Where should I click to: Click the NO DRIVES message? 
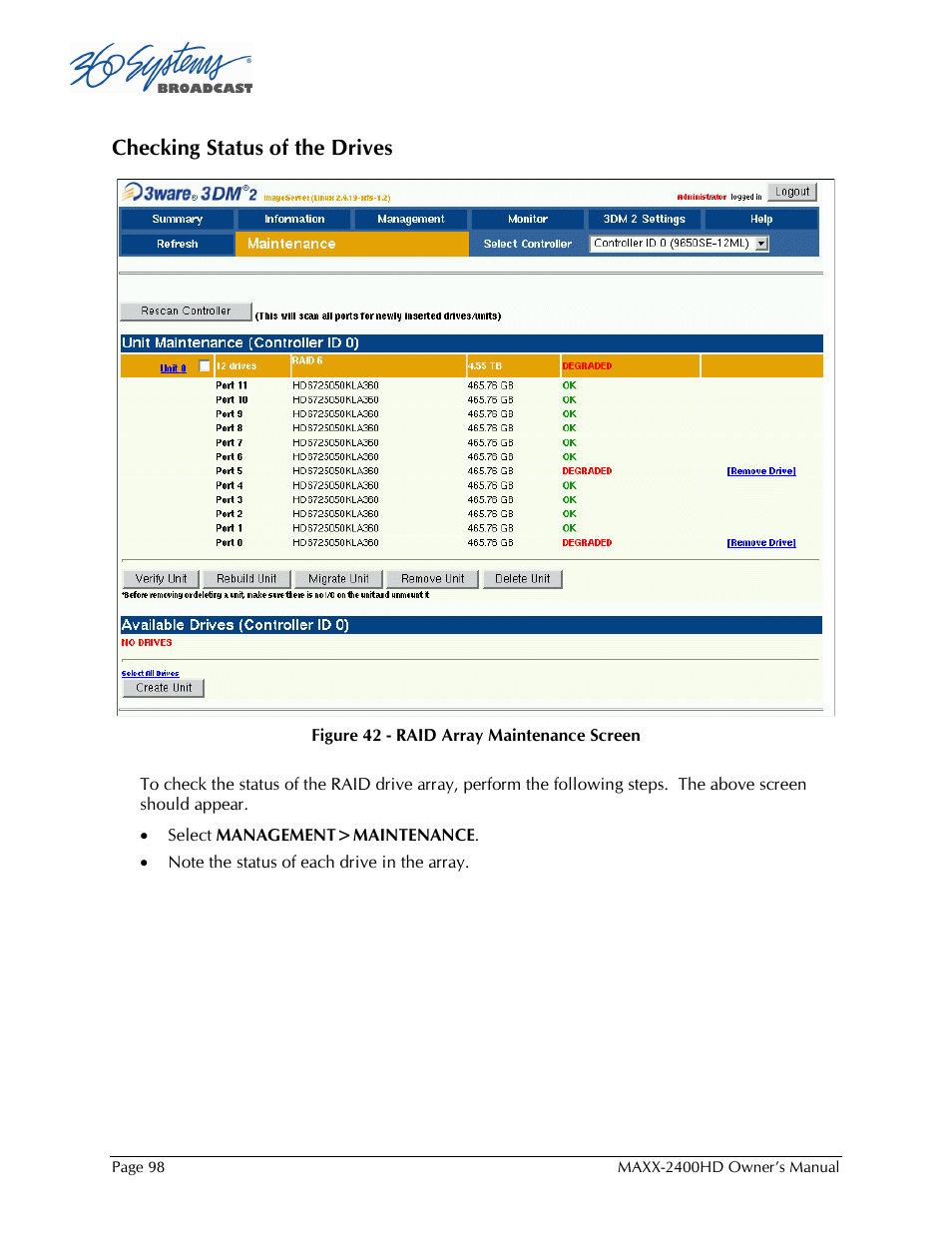point(147,643)
